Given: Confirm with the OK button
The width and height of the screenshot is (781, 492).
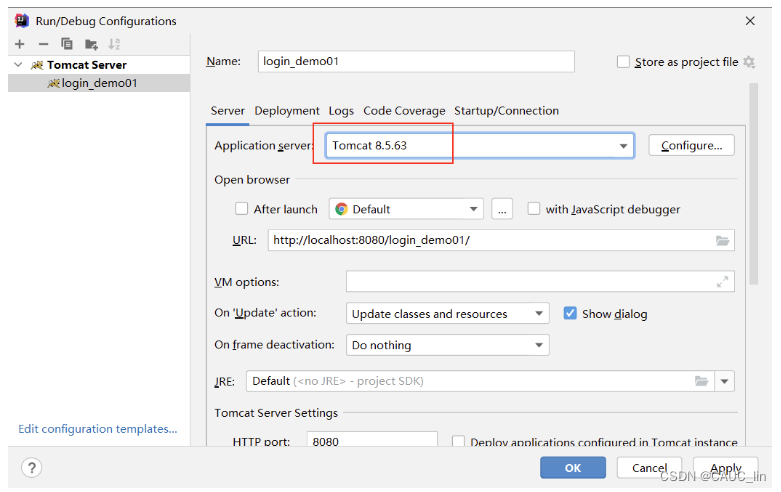Looking at the screenshot, I should tap(573, 468).
